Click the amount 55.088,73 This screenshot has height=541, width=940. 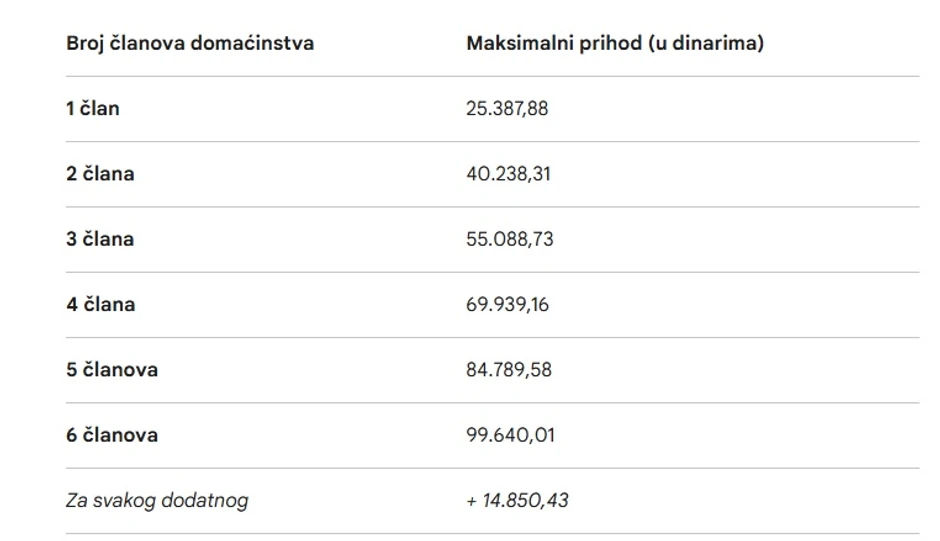point(510,240)
